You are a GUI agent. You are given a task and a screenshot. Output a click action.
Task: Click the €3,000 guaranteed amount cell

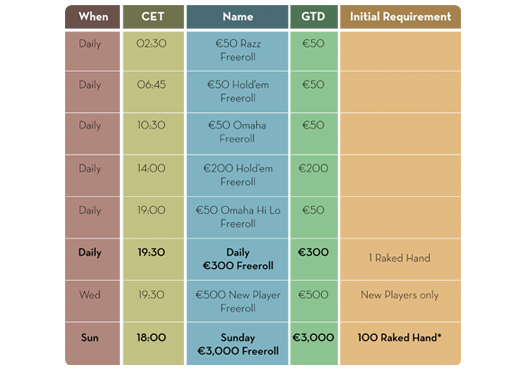pyautogui.click(x=314, y=344)
